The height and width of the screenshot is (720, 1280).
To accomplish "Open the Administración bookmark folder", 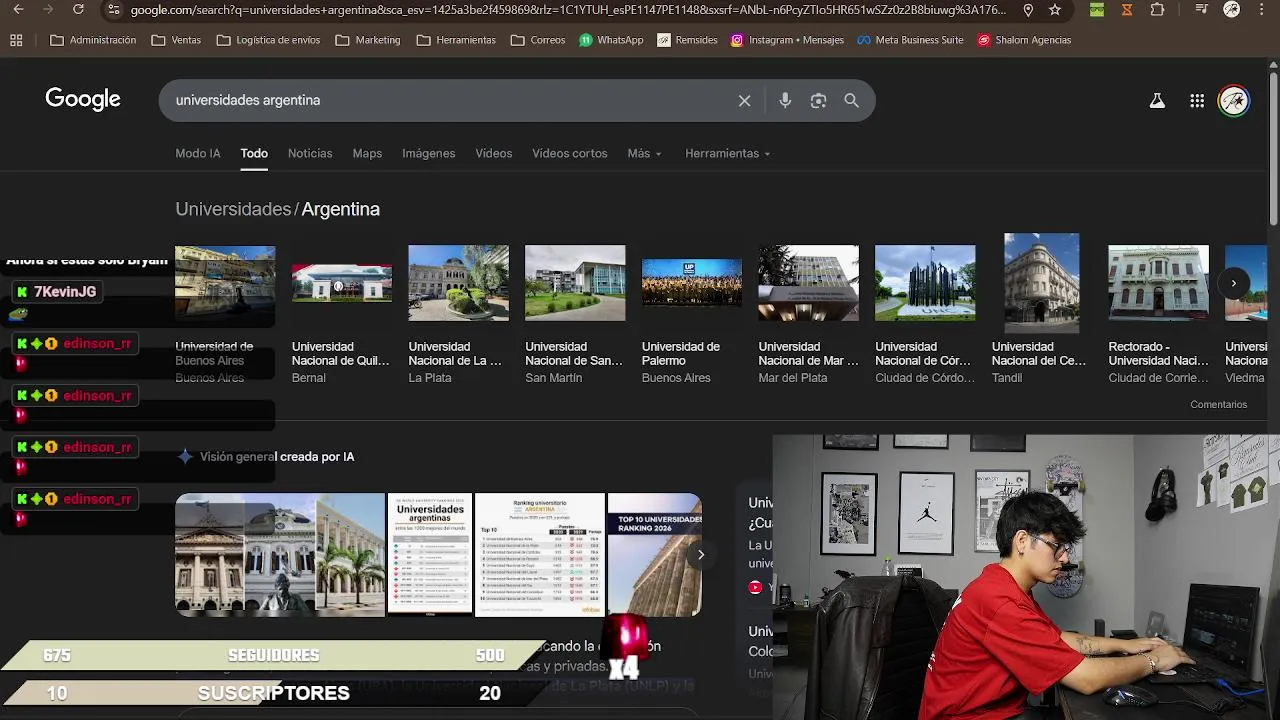I will coord(93,40).
